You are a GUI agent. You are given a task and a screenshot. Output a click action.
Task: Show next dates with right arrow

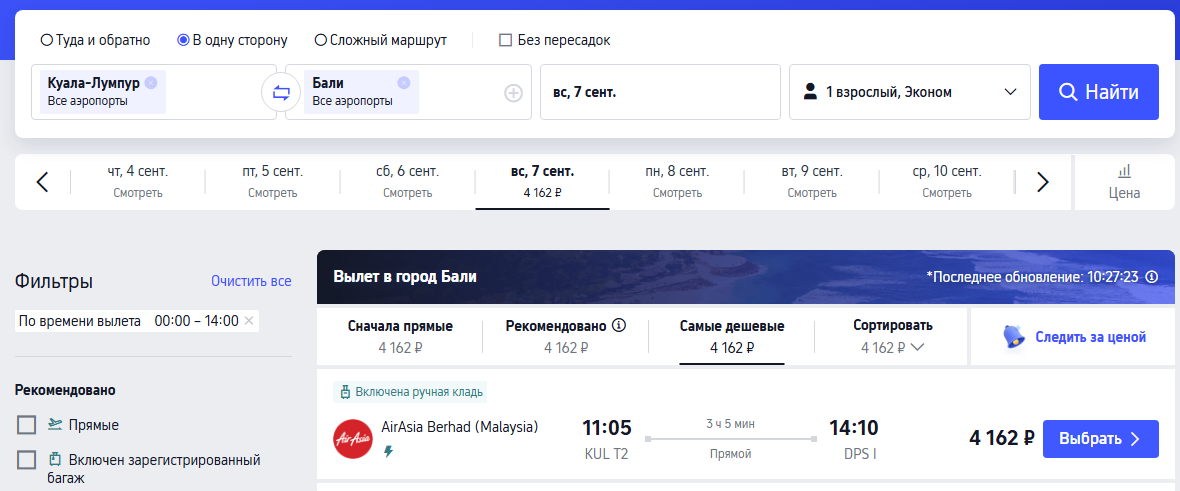tap(1042, 181)
